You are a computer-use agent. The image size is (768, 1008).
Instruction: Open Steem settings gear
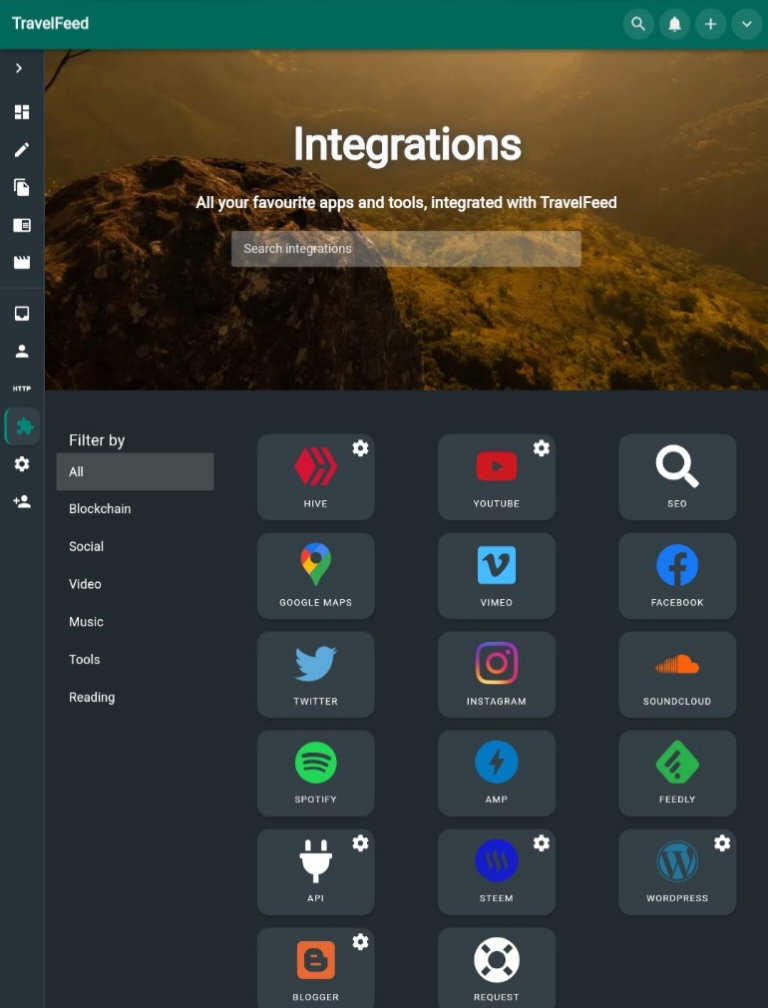click(x=541, y=843)
